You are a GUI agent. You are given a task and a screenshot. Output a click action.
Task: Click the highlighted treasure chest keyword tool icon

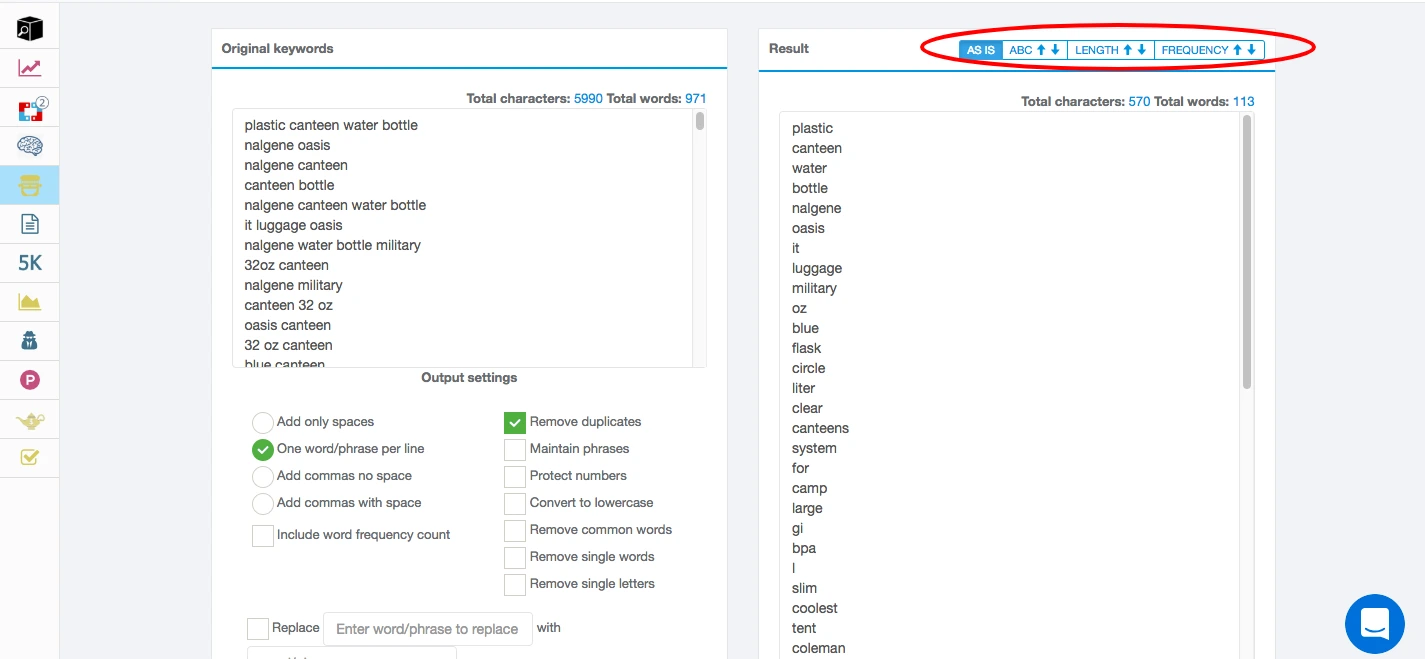(x=29, y=185)
